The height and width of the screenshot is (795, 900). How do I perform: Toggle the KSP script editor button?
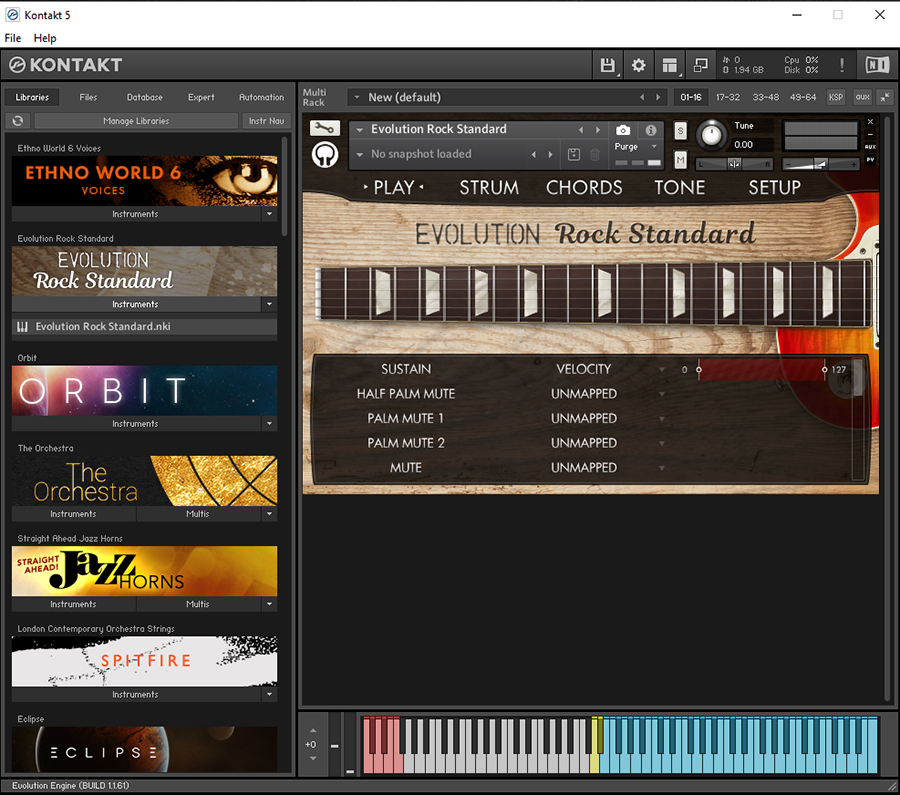(836, 97)
